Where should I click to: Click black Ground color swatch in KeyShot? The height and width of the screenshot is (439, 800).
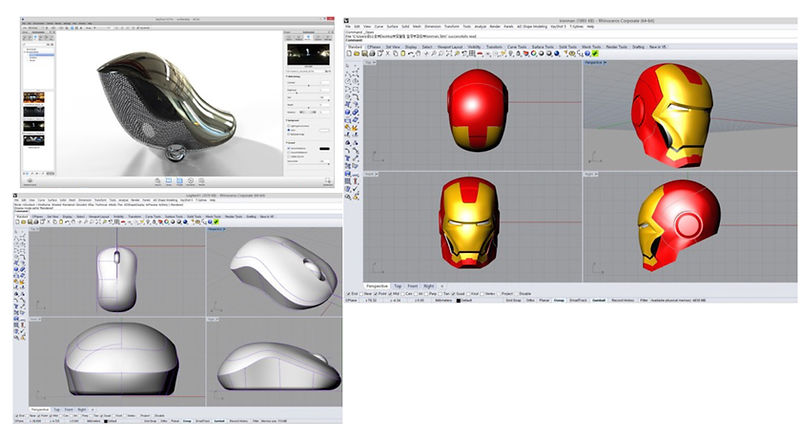[x=324, y=149]
